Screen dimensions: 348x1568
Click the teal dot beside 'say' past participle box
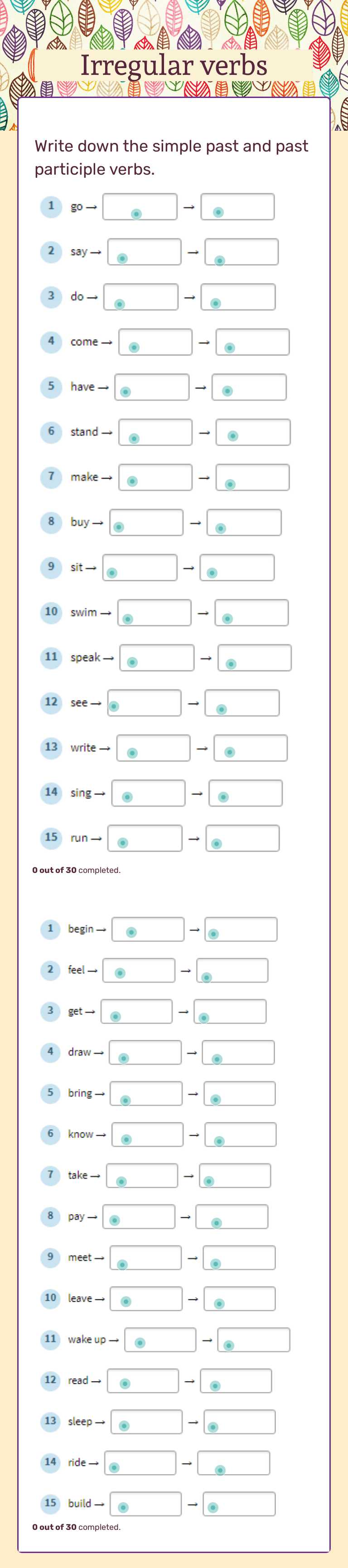coord(219,260)
